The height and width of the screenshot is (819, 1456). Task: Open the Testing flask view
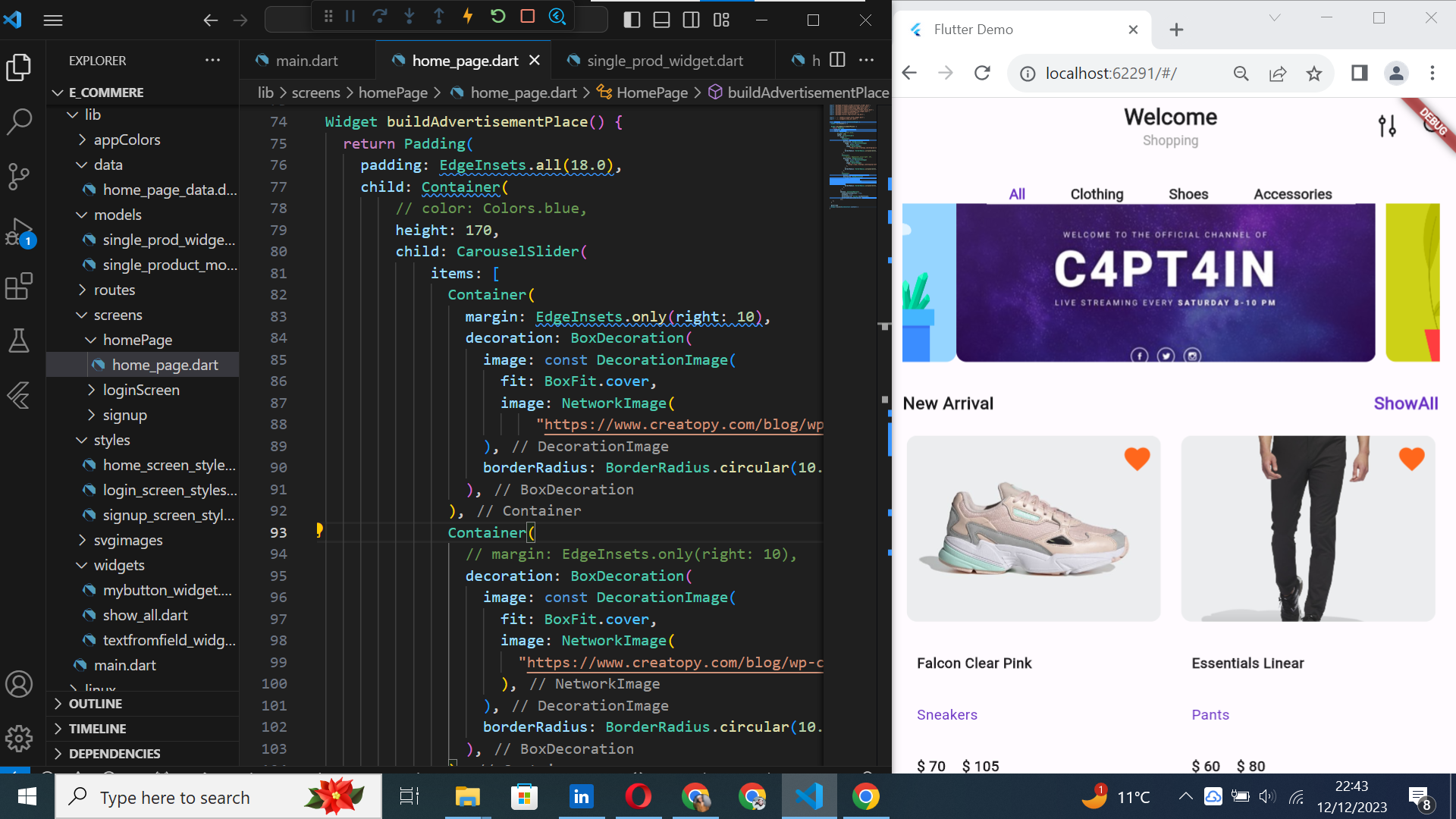click(x=19, y=341)
